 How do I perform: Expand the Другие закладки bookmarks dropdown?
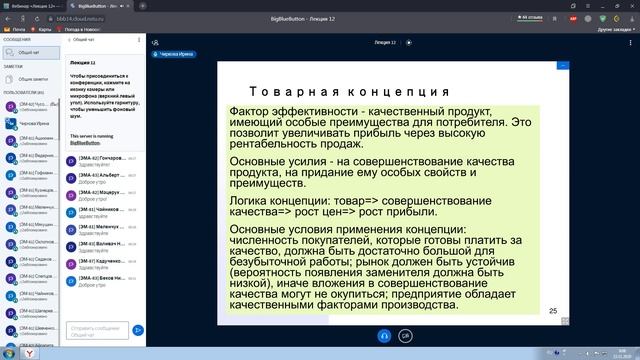point(616,29)
